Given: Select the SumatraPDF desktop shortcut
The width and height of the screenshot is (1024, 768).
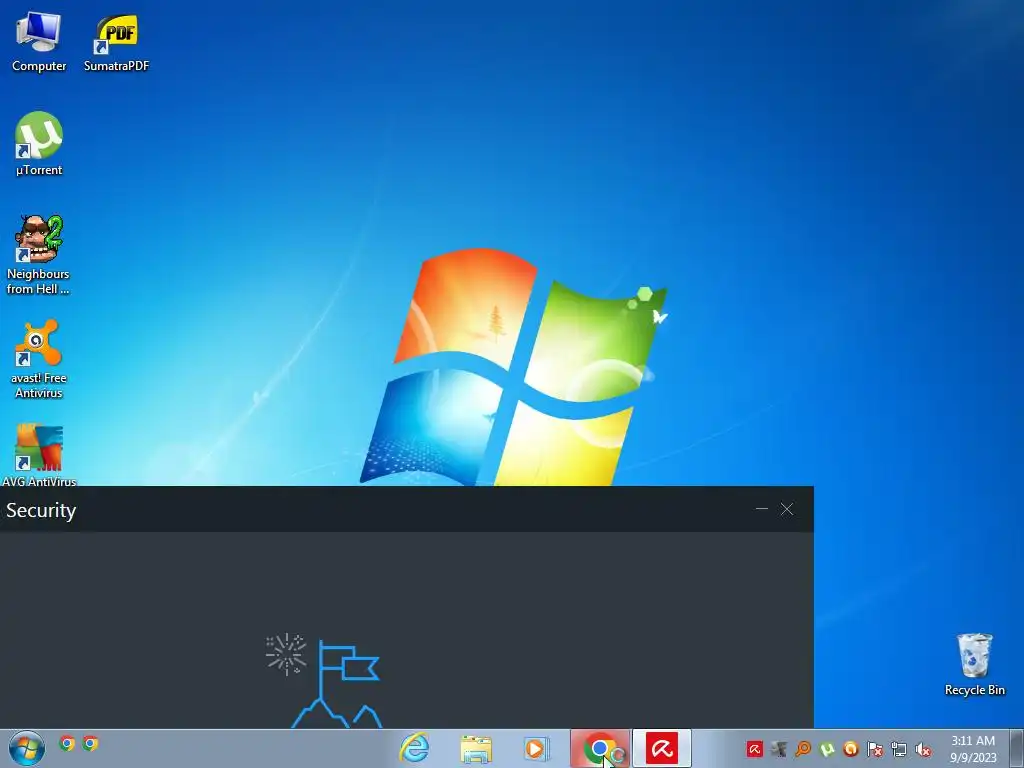Looking at the screenshot, I should click(x=116, y=42).
